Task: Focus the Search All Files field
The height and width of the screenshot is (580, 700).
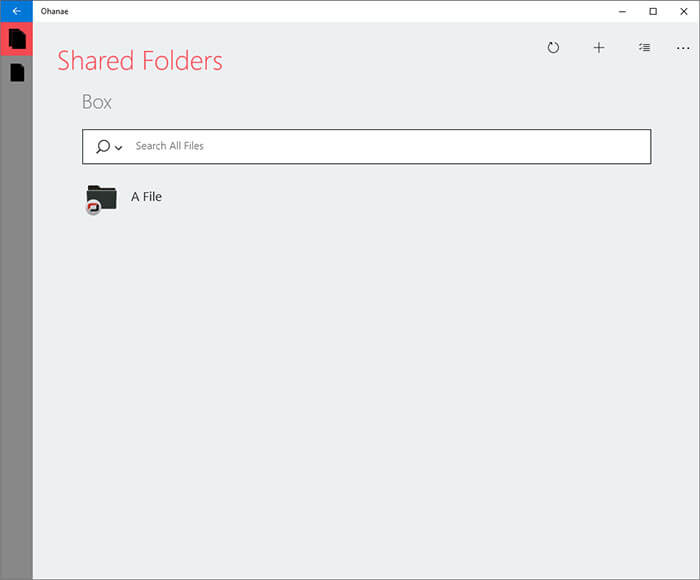Action: click(x=367, y=146)
